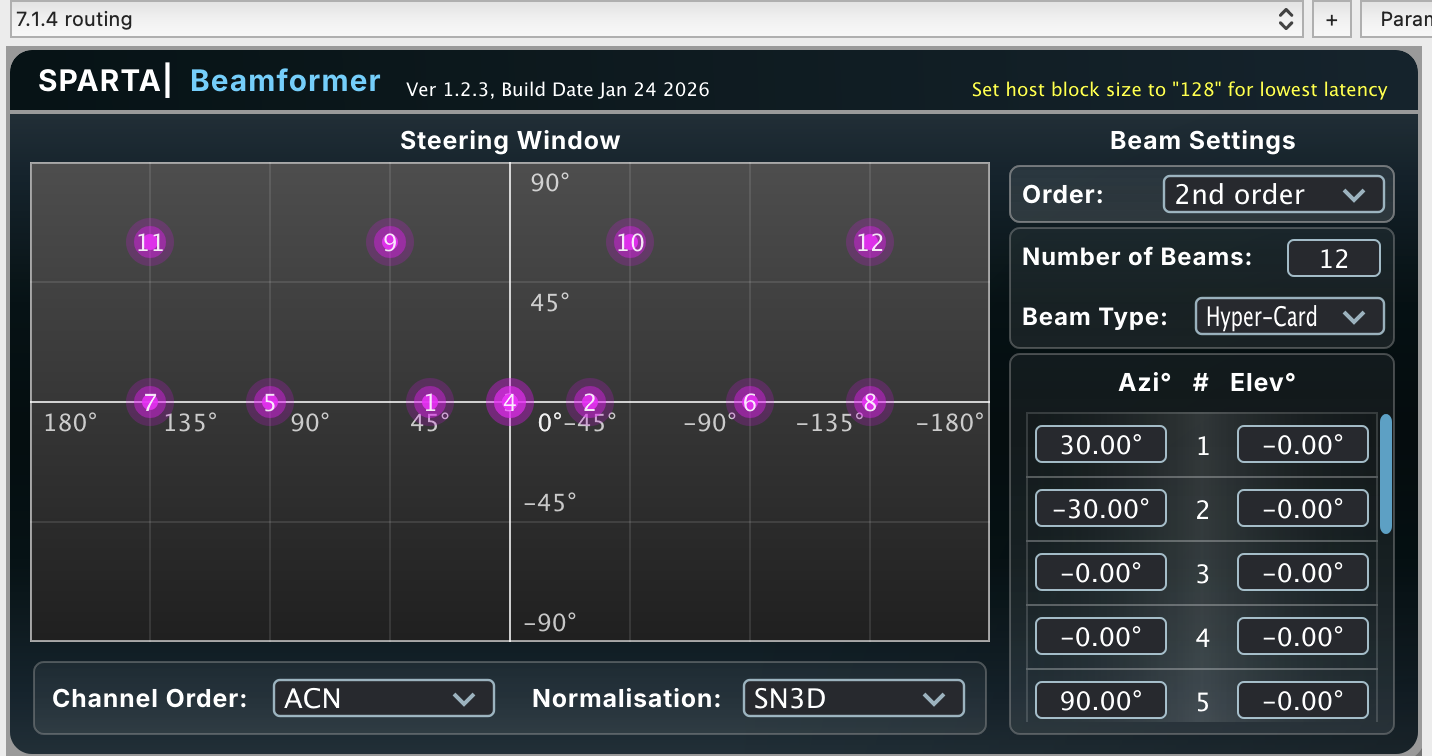The height and width of the screenshot is (756, 1432).
Task: Click the plus button beside the preset menu
Action: coord(1331,19)
